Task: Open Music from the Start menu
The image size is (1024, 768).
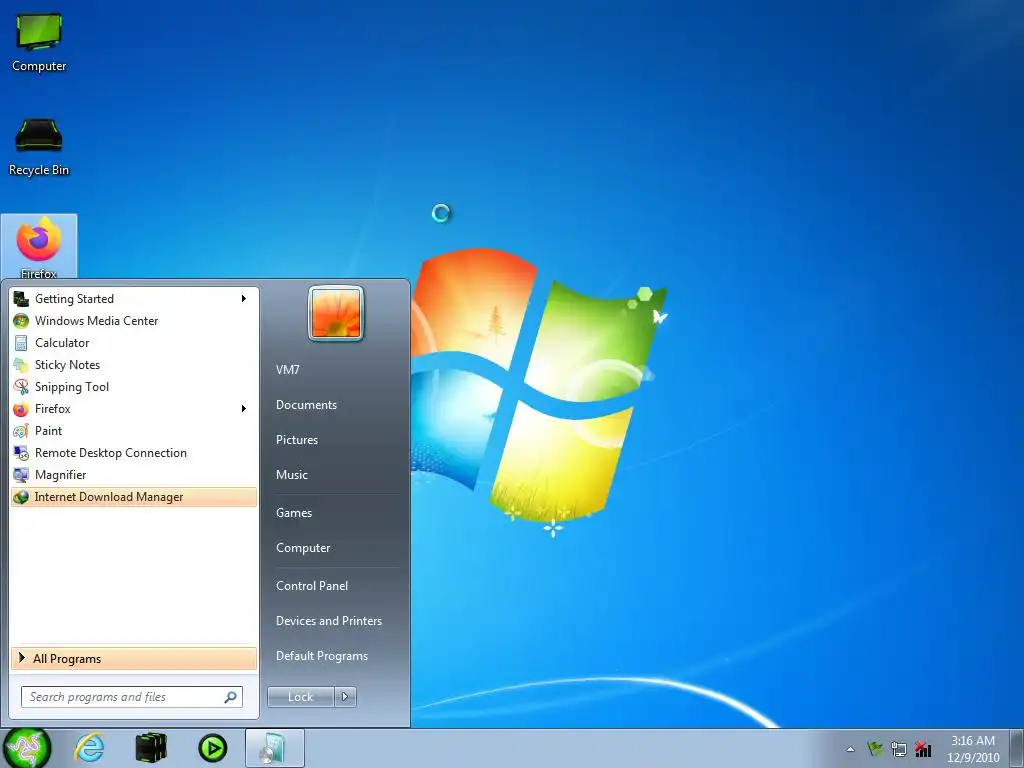Action: click(x=291, y=475)
